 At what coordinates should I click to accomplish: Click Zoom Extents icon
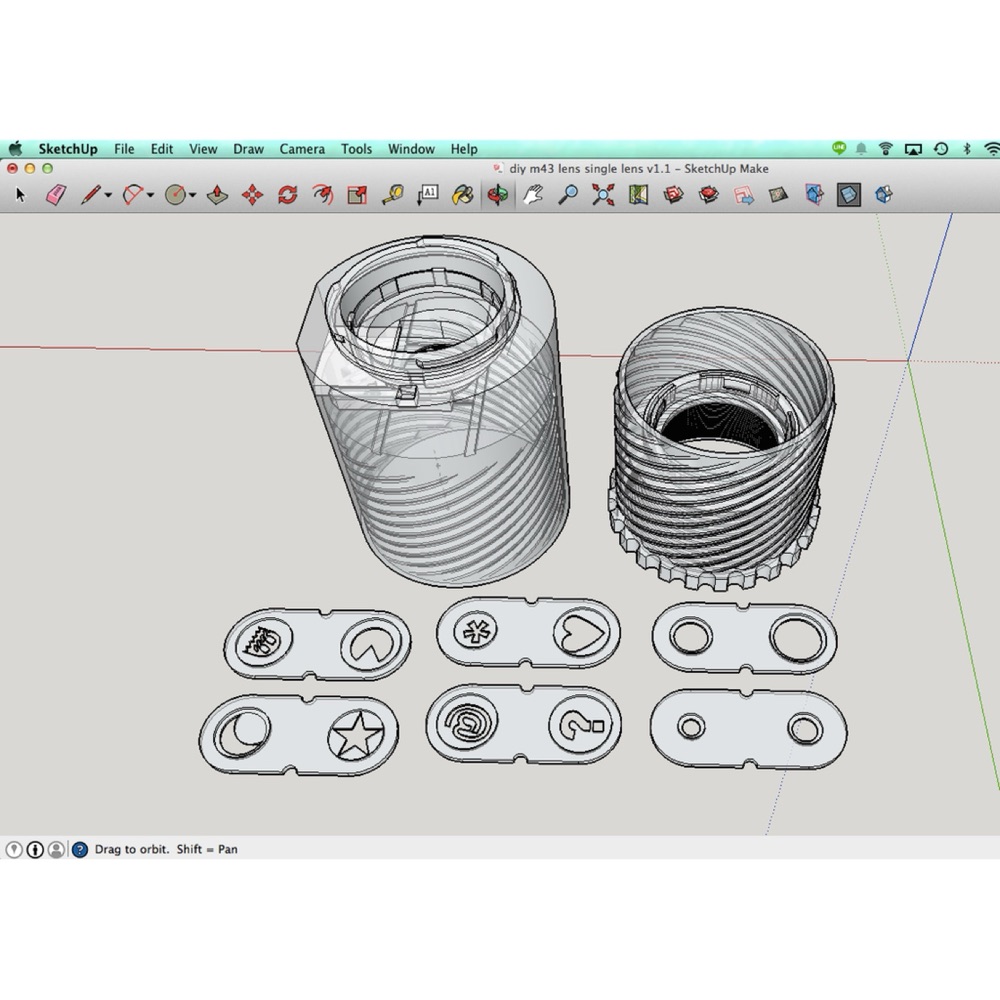603,195
